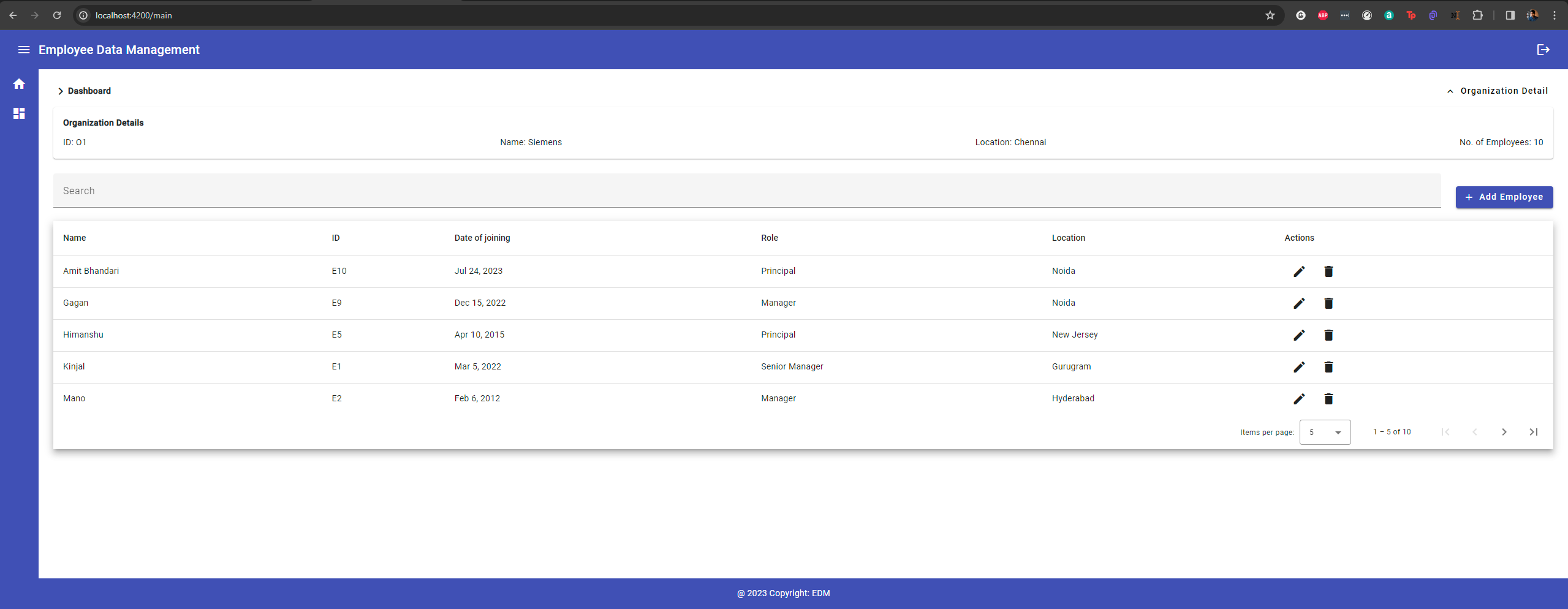Screen dimensions: 1568x609
Task: Delete the Mano employee record
Action: 1328,399
